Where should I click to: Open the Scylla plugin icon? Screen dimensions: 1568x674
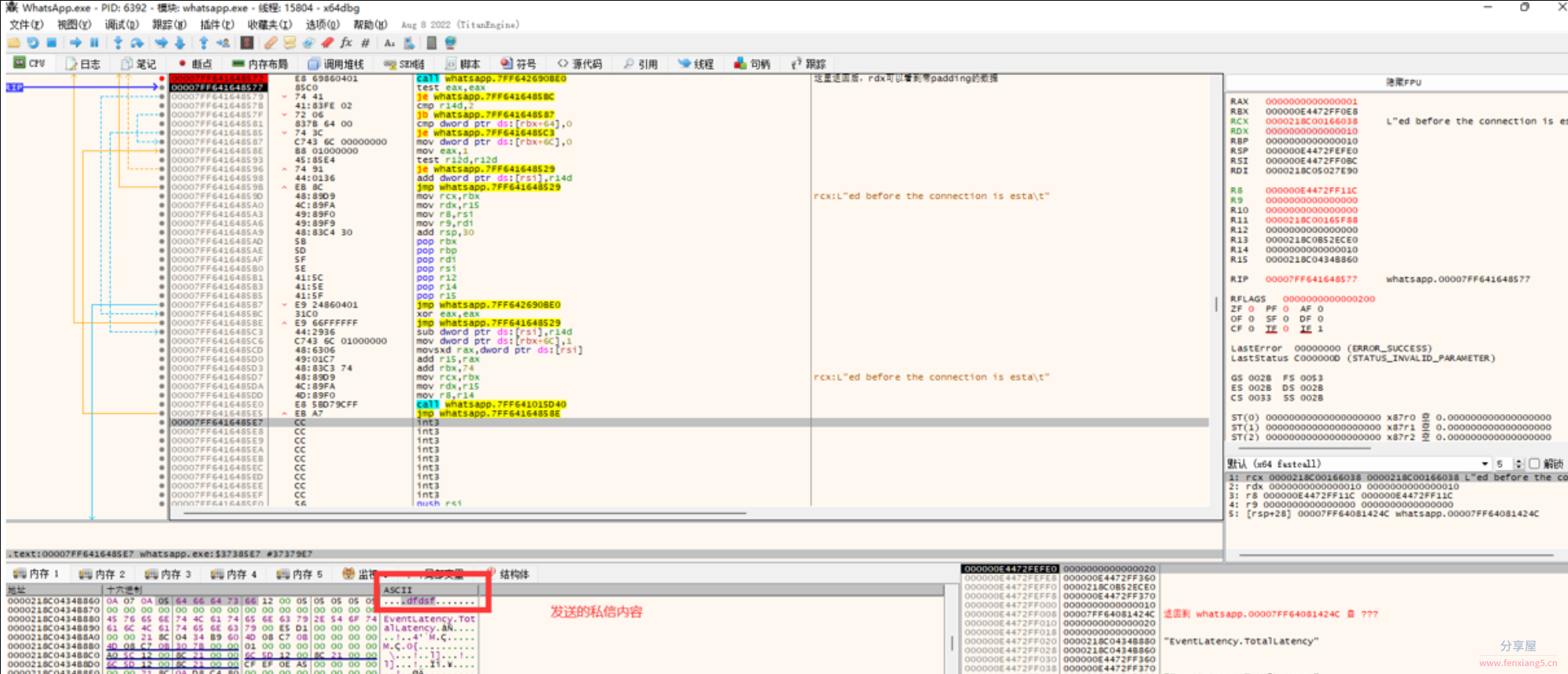click(247, 43)
